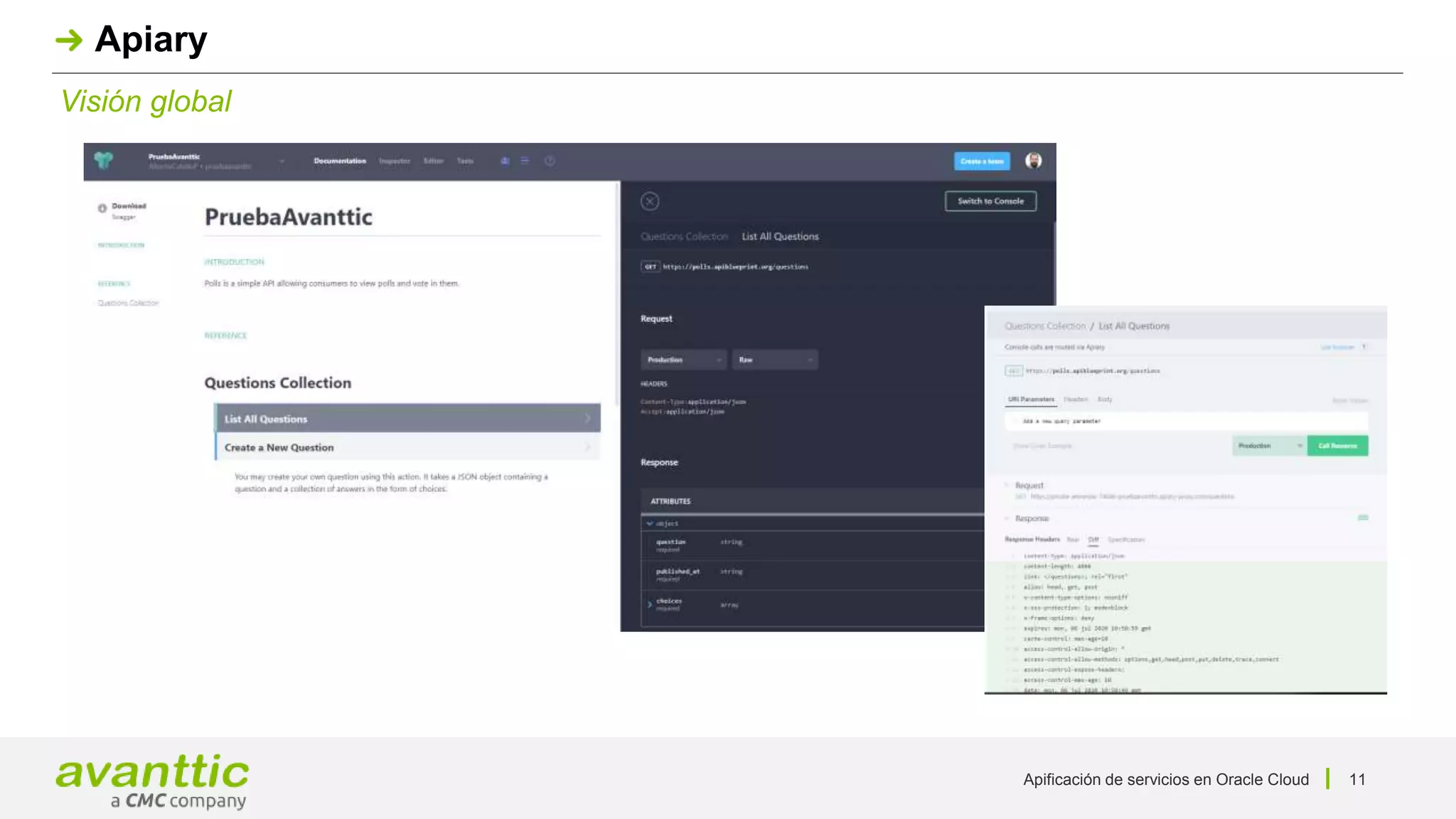Screen dimensions: 1456x819
Task: Click the Use browser link in console
Action: coord(1337,348)
